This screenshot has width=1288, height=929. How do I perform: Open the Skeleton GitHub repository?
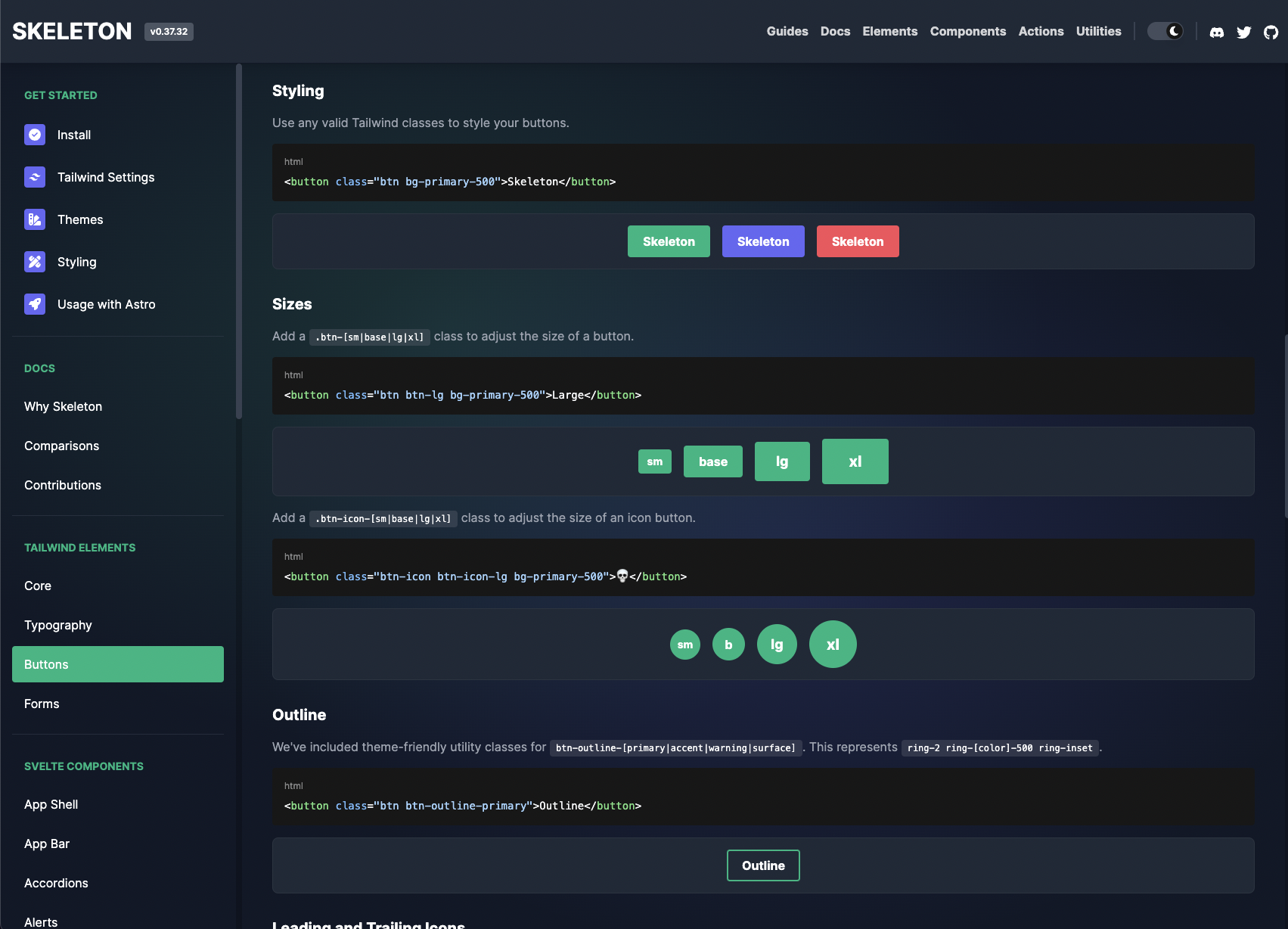pyautogui.click(x=1270, y=32)
